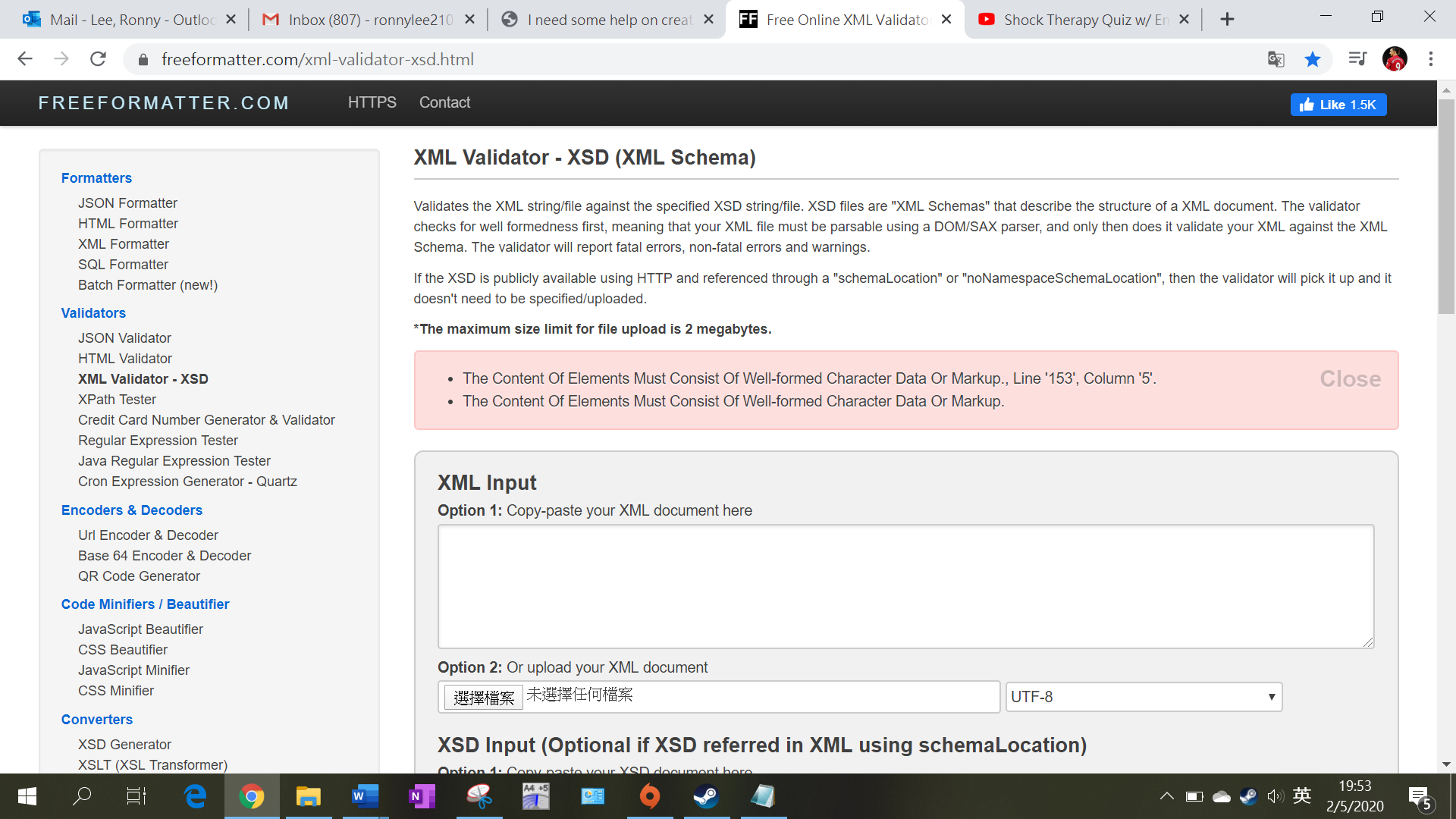The width and height of the screenshot is (1456, 819).
Task: Click the scrollbar down arrow
Action: click(x=1446, y=764)
